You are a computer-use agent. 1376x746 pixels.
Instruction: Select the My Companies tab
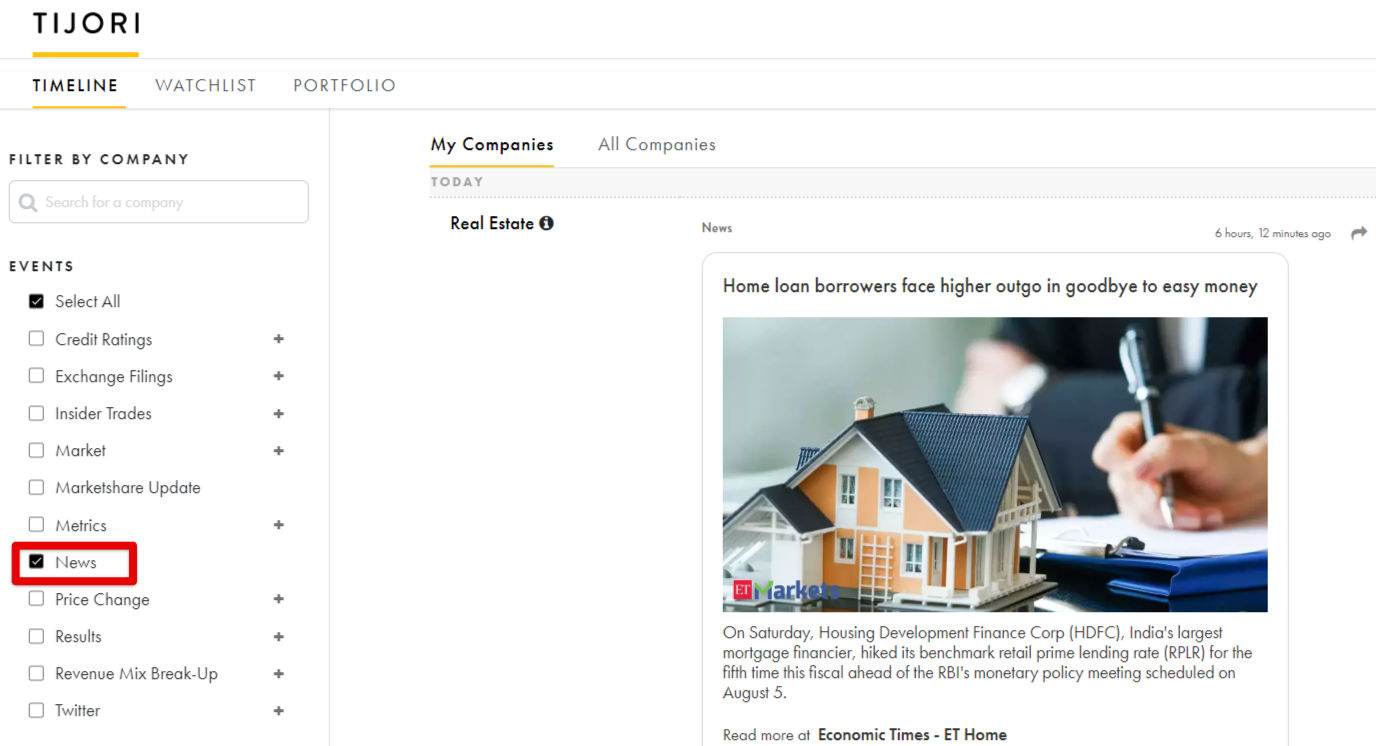pos(492,144)
